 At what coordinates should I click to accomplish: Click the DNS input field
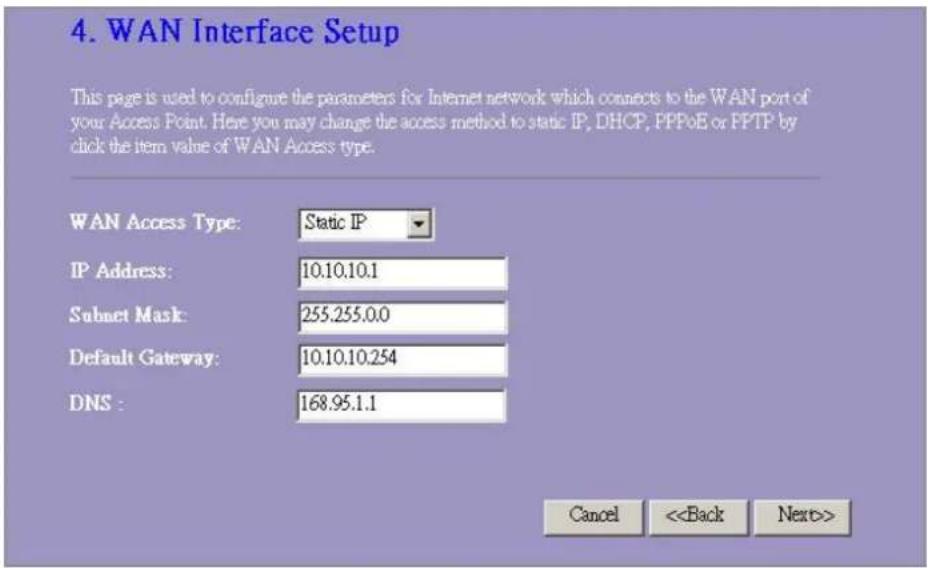click(x=401, y=405)
